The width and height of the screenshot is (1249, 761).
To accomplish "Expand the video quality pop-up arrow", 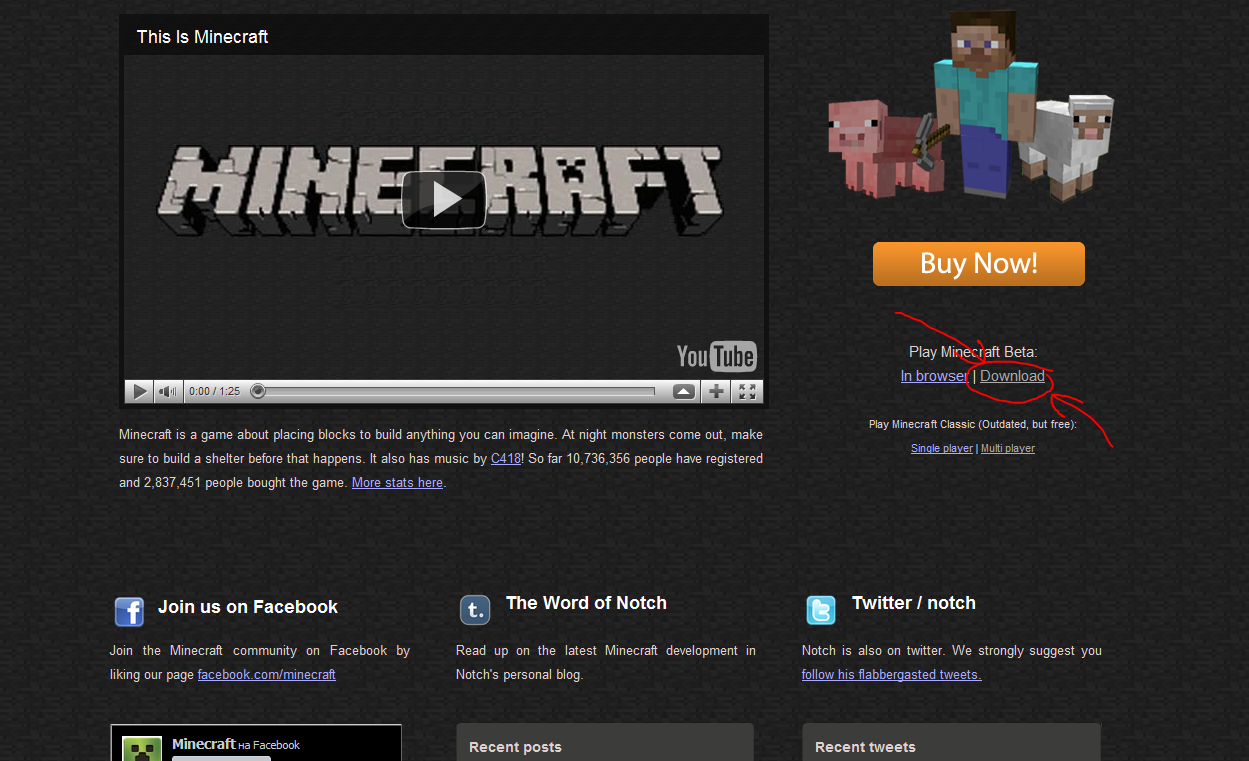I will coord(684,391).
